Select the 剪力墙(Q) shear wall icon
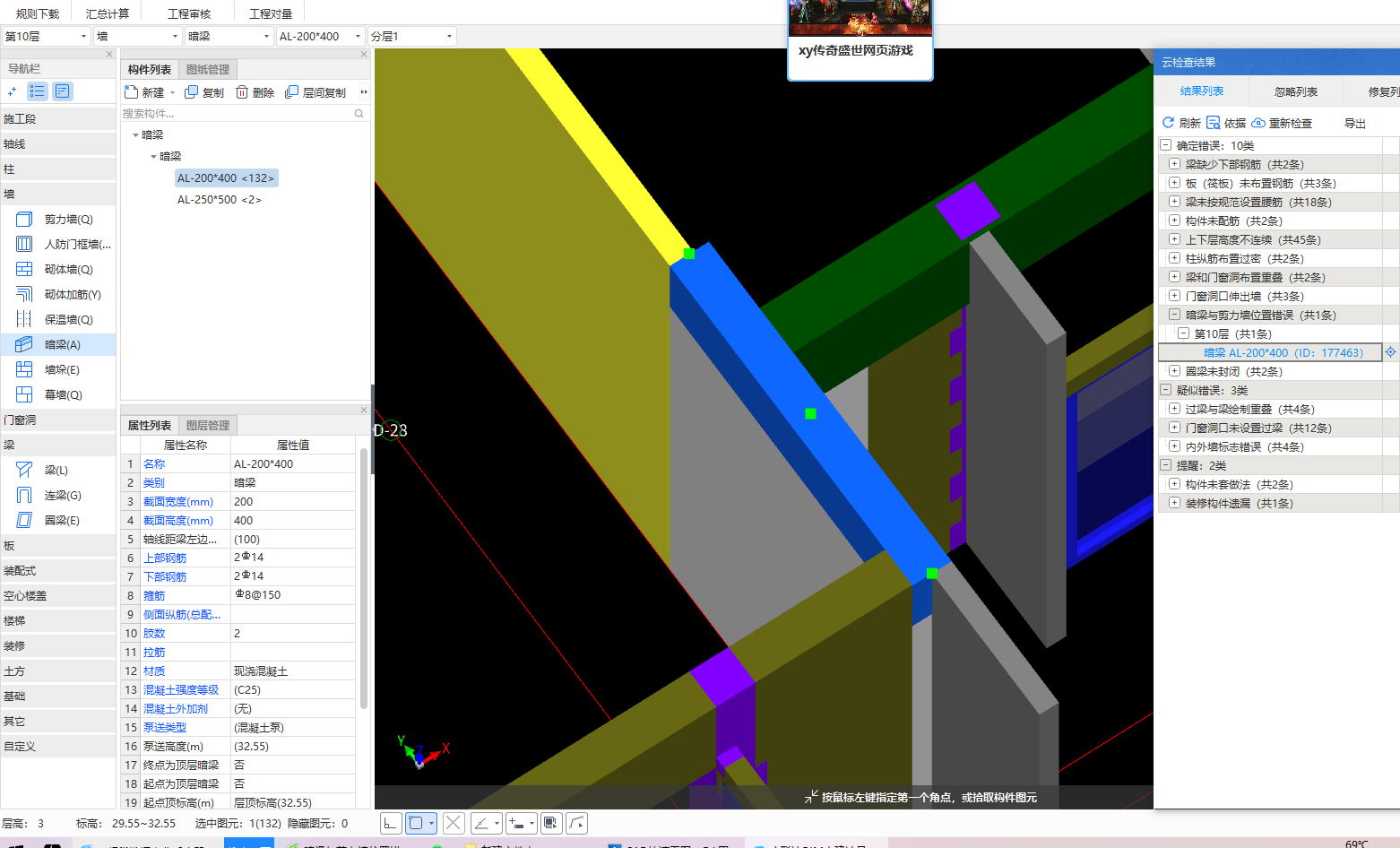This screenshot has width=1400, height=848. pyautogui.click(x=24, y=219)
